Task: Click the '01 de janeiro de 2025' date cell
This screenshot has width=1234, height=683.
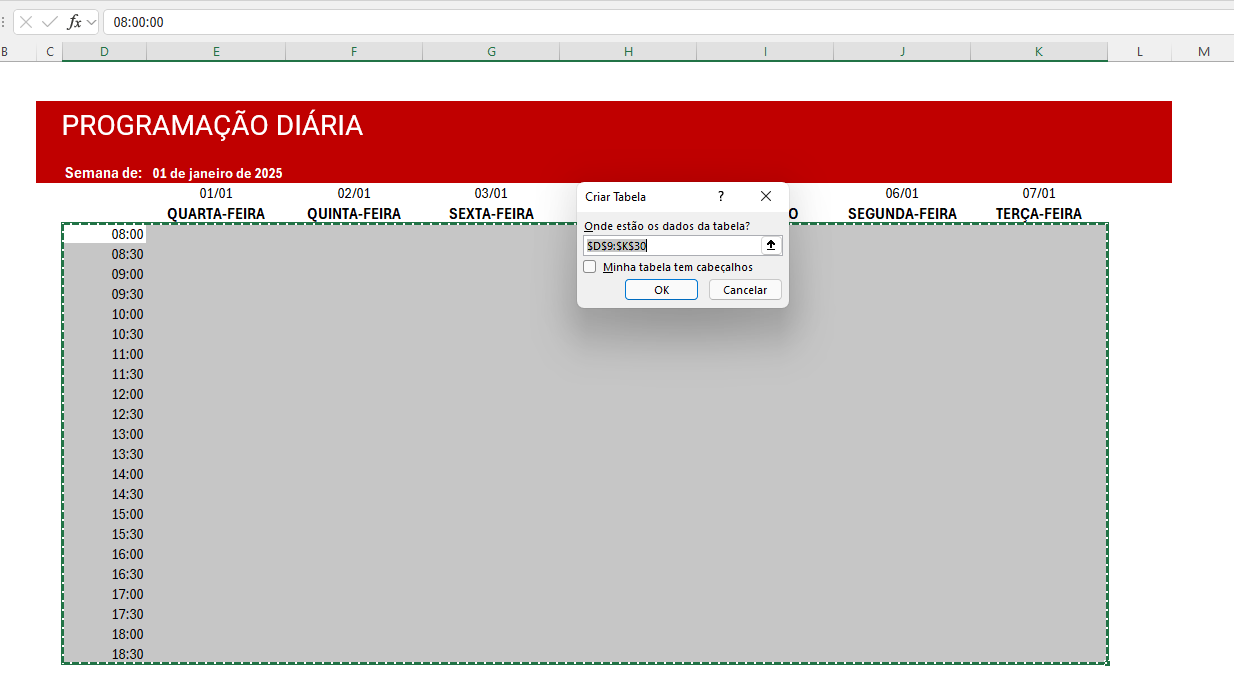Action: click(217, 173)
